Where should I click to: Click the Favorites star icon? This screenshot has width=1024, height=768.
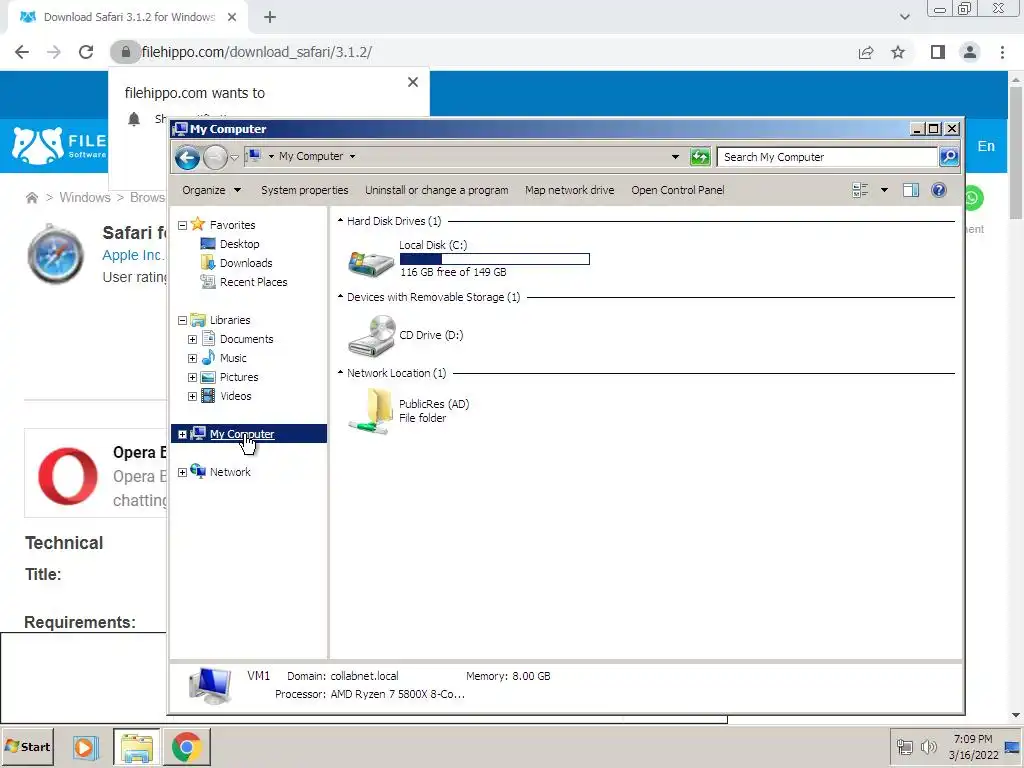(x=197, y=225)
